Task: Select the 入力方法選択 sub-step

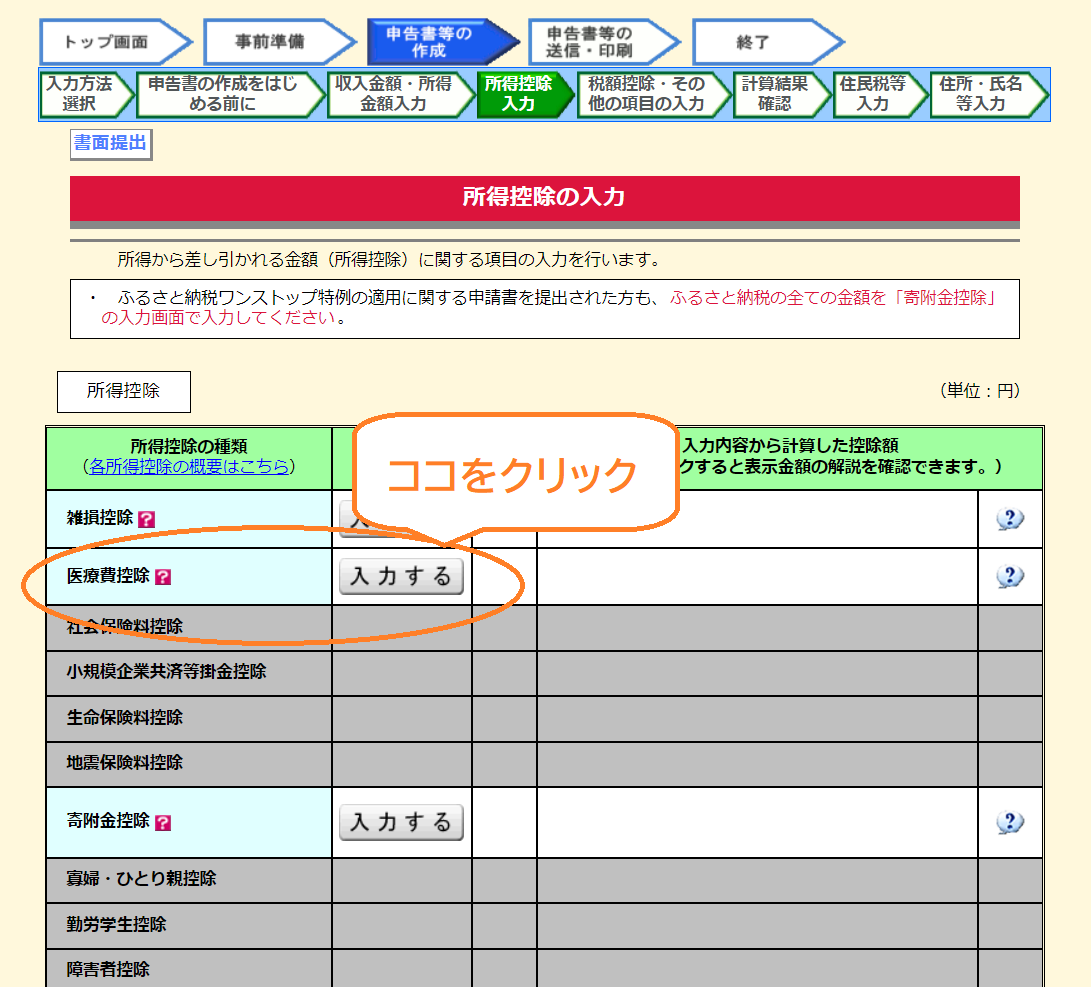Action: click(x=81, y=94)
